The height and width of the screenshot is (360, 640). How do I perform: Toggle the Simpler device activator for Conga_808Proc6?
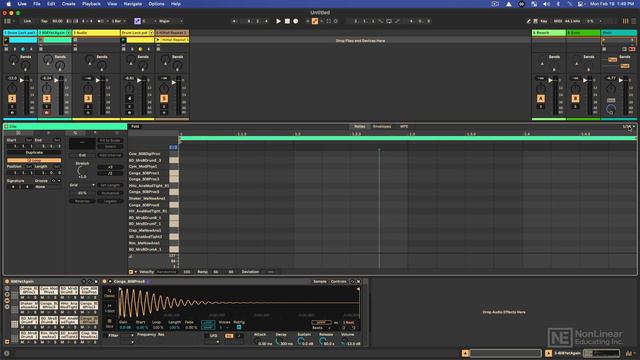coord(104,282)
